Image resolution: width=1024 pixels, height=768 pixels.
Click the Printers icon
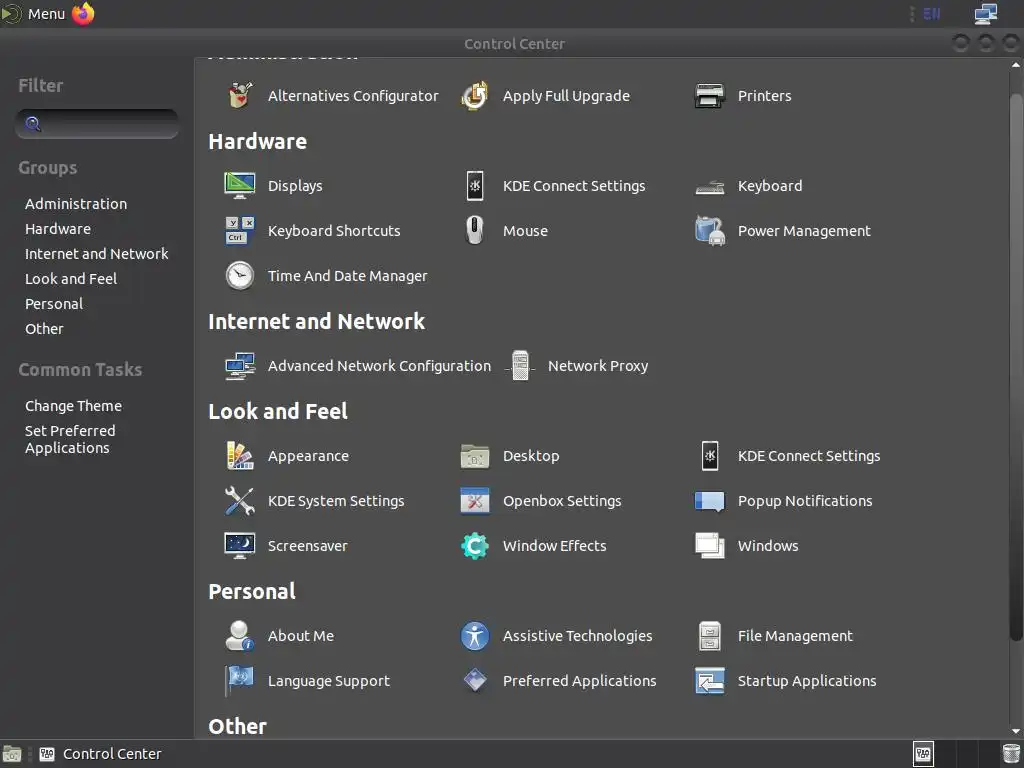coord(710,96)
